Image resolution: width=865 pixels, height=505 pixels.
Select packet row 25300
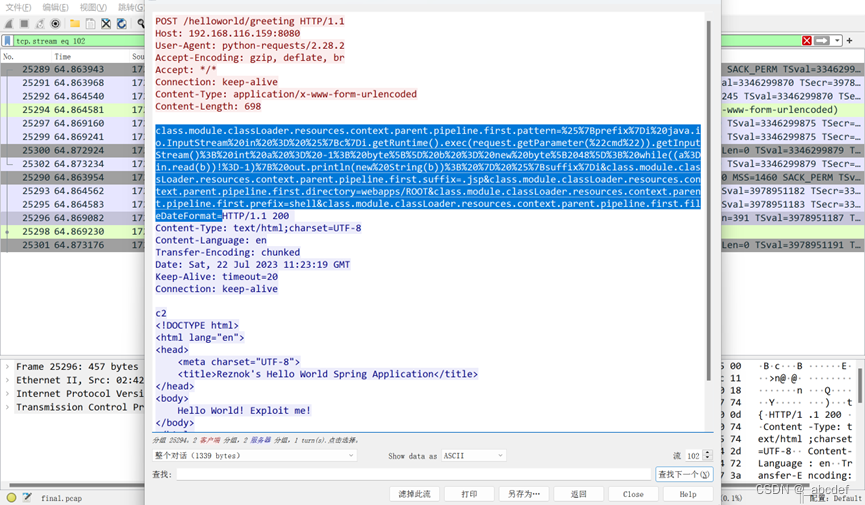73,150
